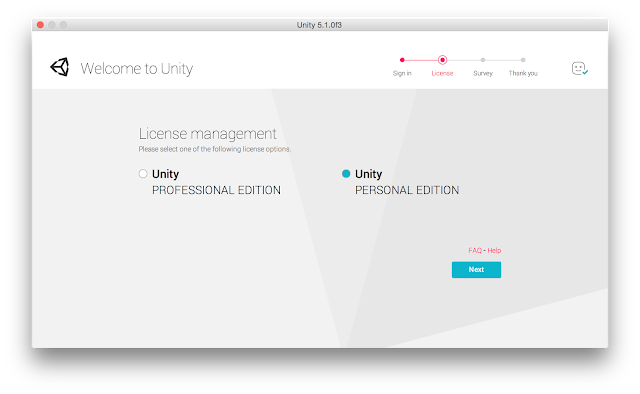Click the PERSONAL EDITION label

(407, 190)
